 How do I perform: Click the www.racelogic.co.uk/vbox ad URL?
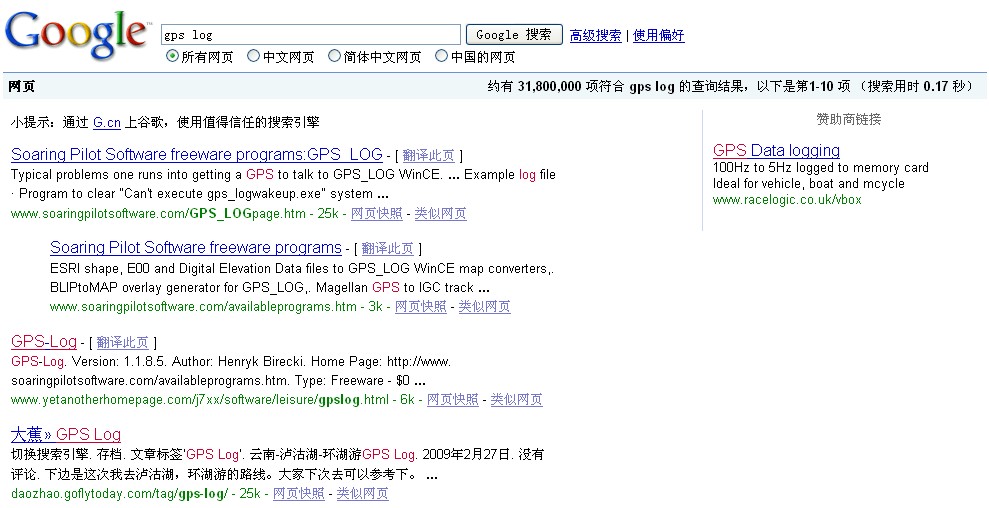(787, 199)
